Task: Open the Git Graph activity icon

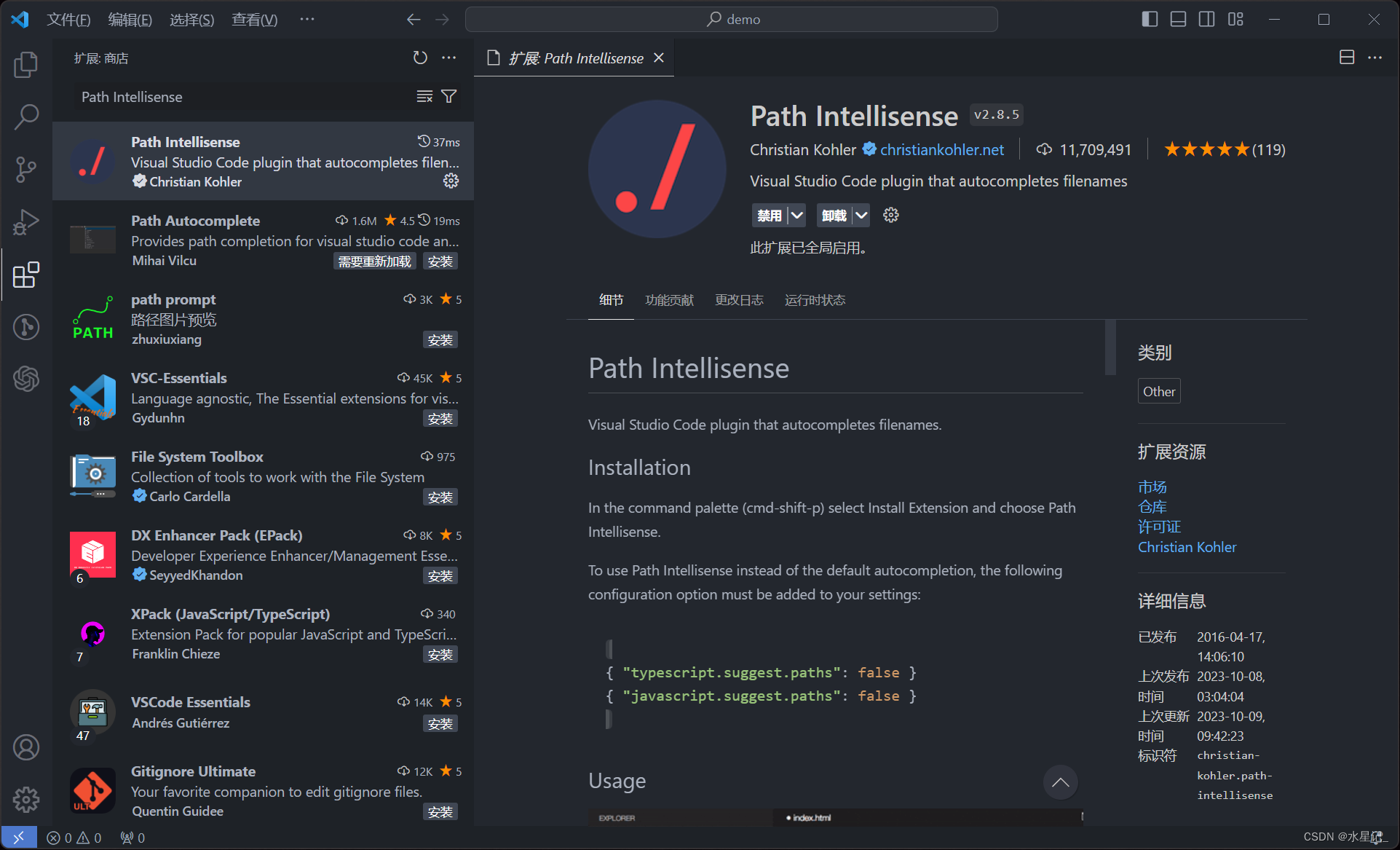Action: 26,326
